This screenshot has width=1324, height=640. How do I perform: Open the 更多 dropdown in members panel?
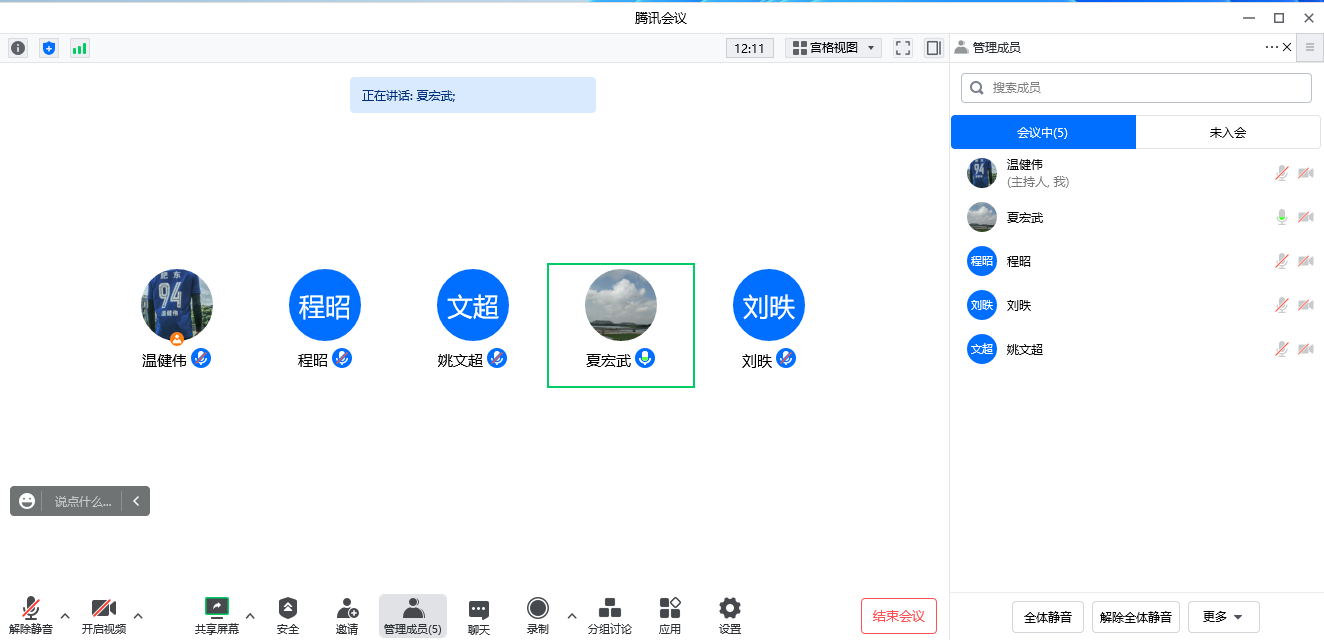tap(1223, 617)
